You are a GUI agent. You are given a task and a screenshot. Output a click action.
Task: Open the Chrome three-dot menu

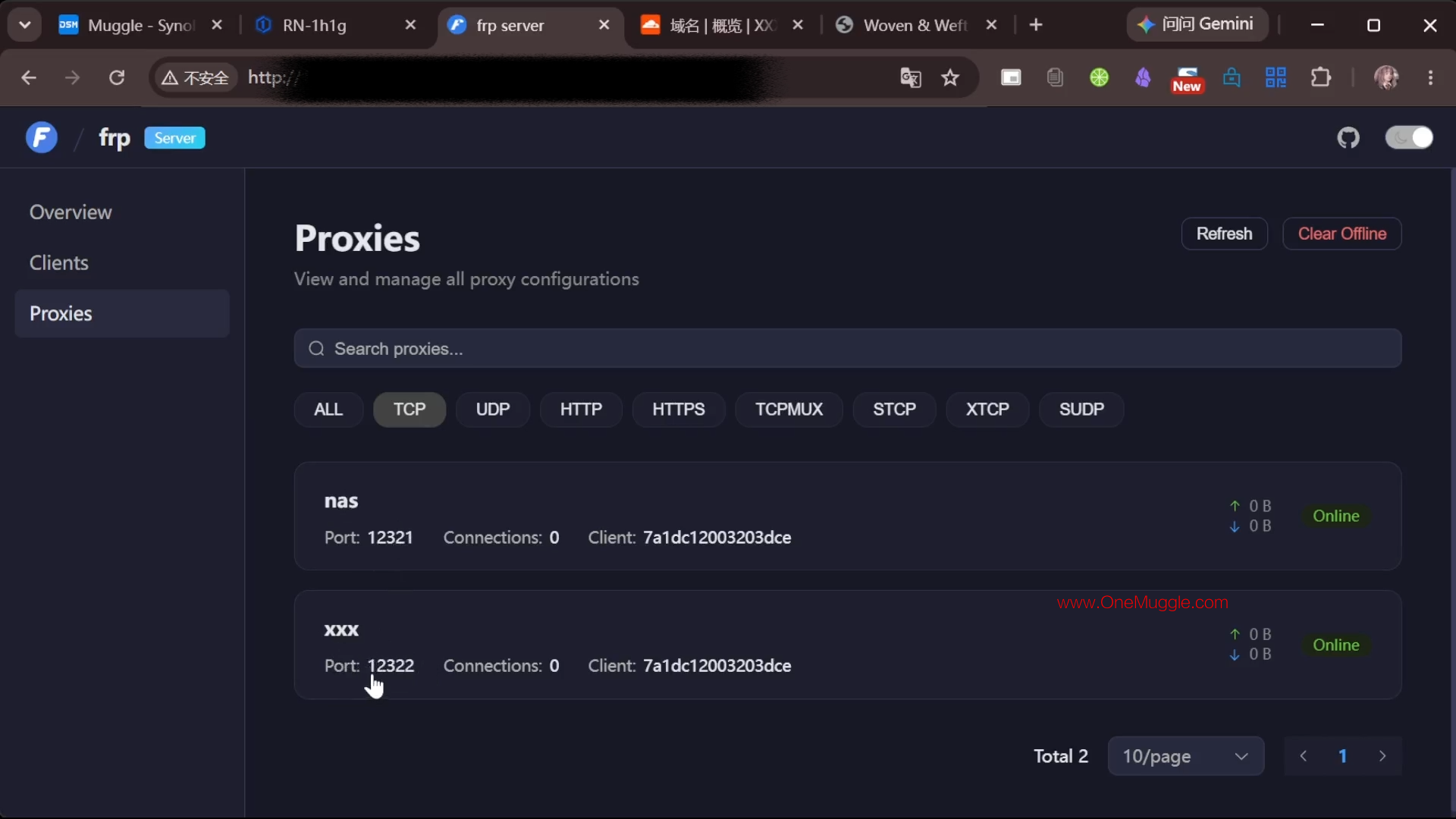1430,77
